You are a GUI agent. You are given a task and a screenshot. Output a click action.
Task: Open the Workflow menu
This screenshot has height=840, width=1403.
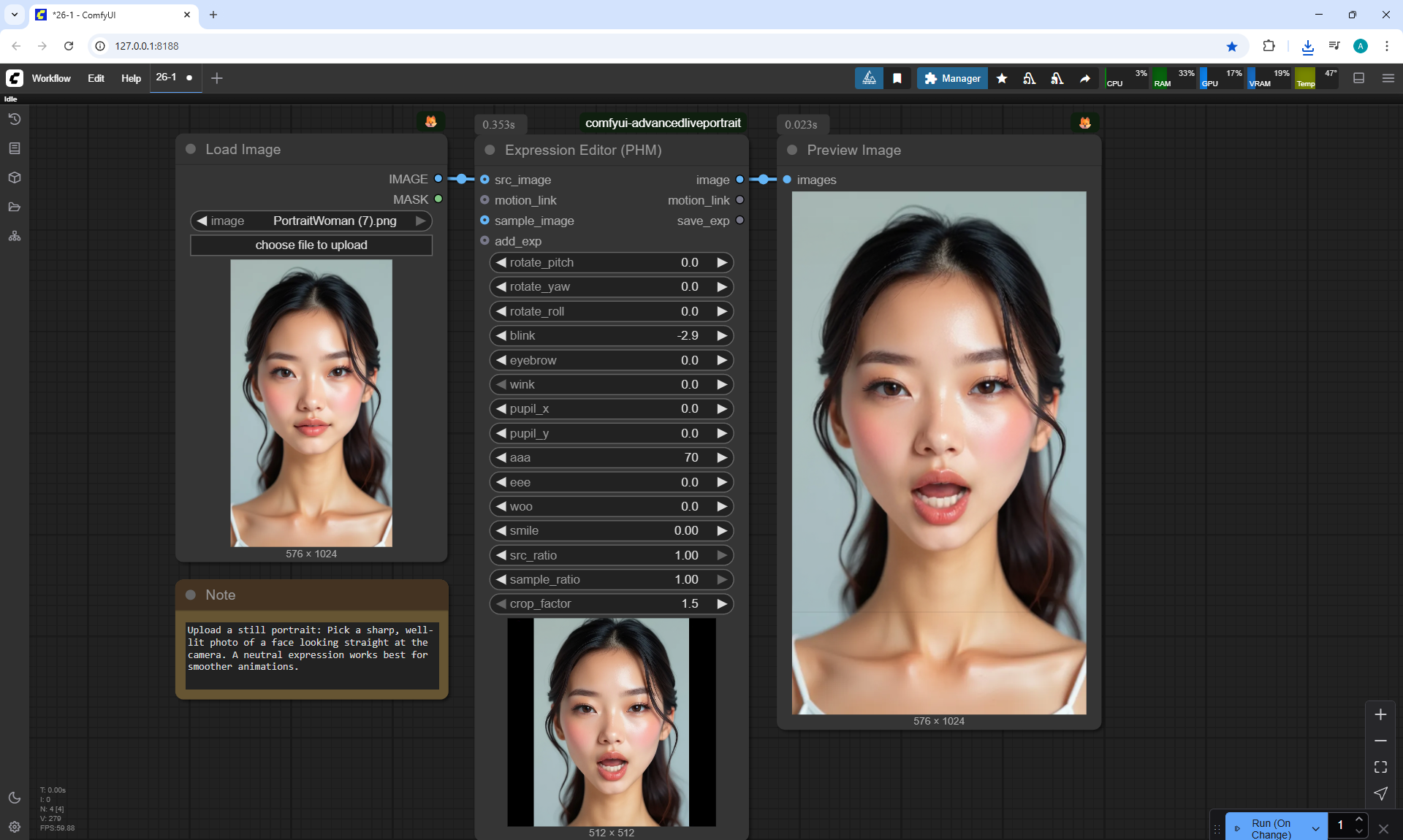[51, 78]
